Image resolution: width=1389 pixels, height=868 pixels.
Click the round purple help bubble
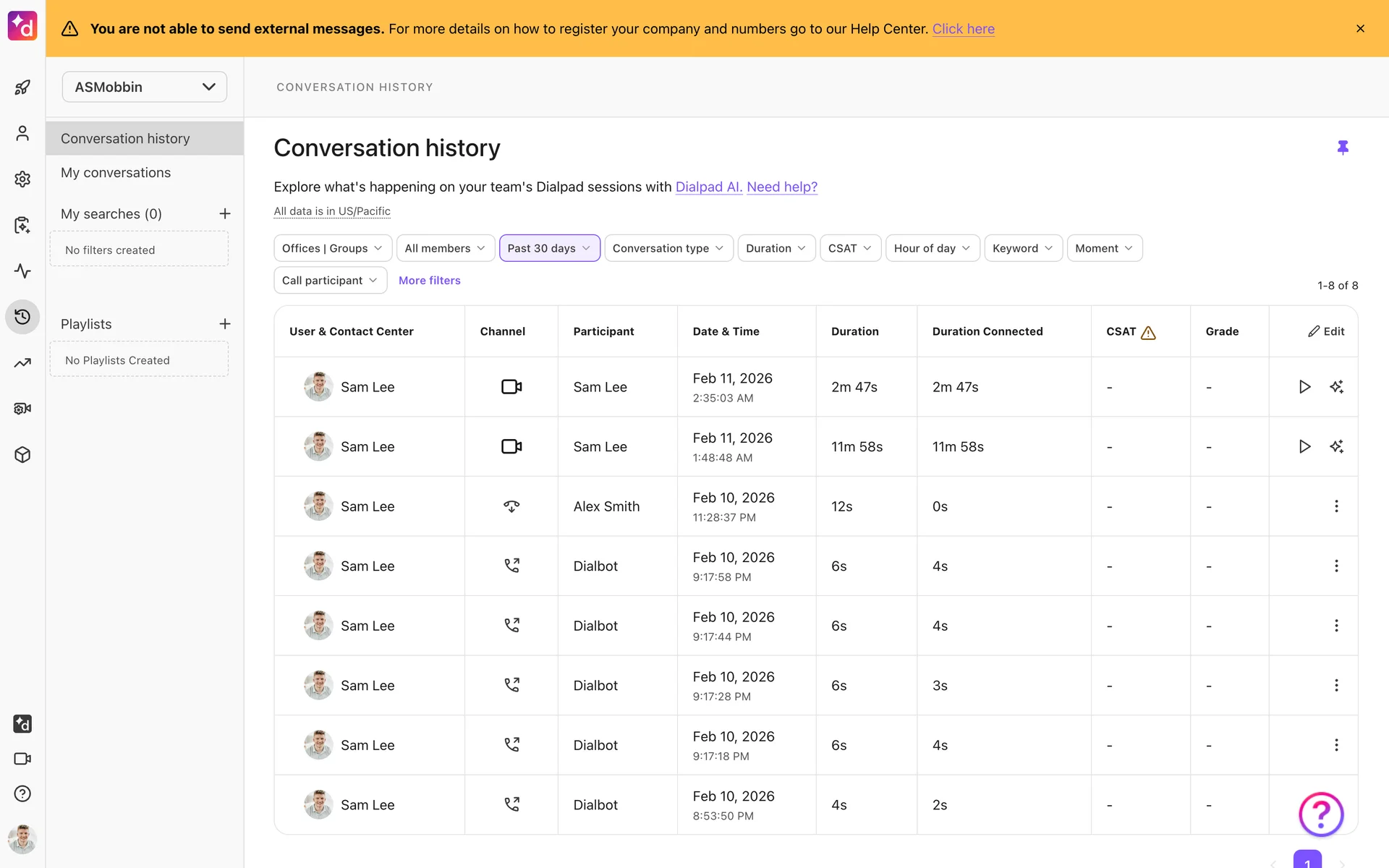1321,814
